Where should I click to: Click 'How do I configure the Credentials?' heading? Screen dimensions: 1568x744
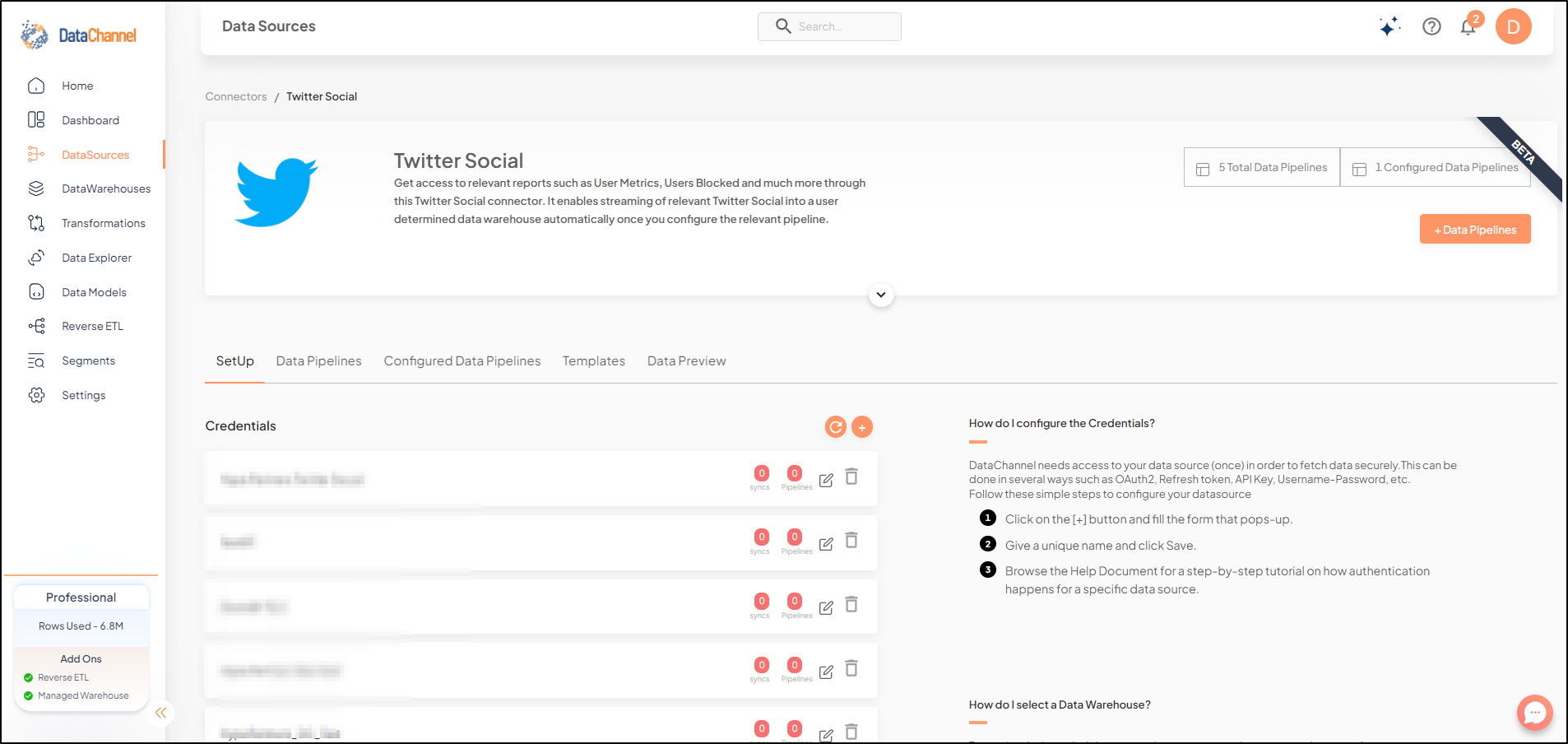click(1061, 423)
